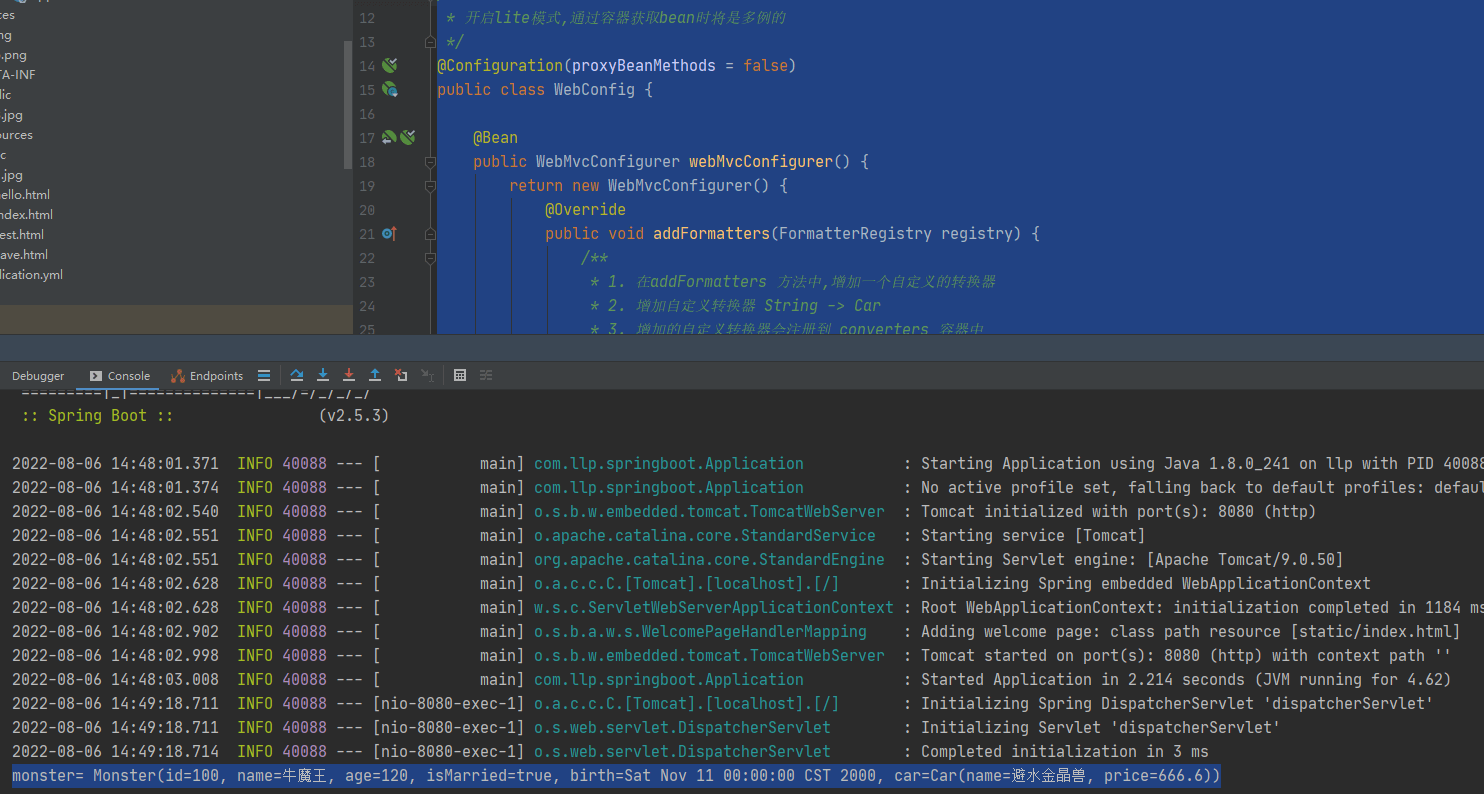
Task: Click the 'Starting service [Tomcat]' log message
Action: pyautogui.click(x=1033, y=536)
